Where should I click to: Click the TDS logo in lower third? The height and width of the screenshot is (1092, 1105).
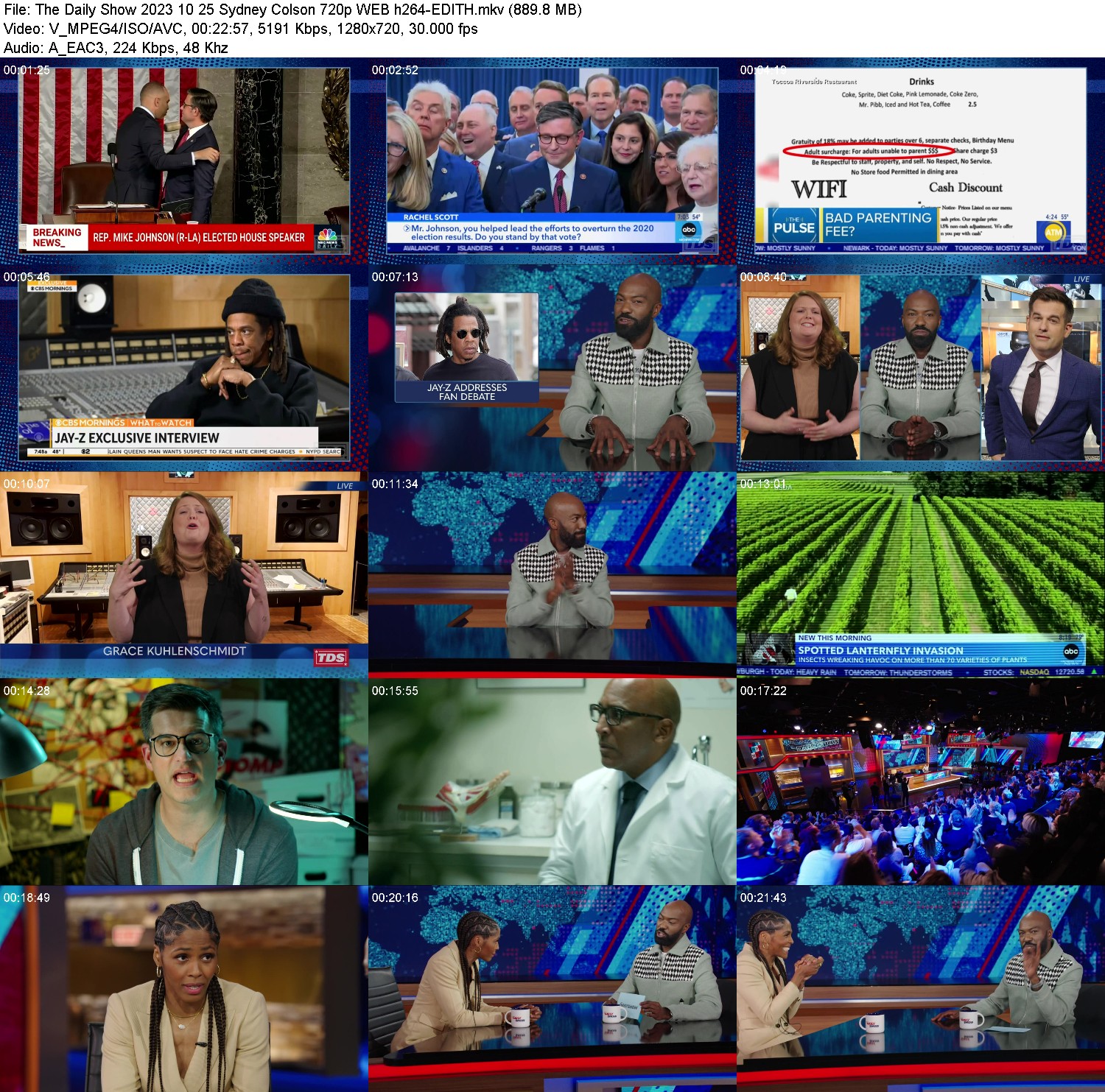click(331, 658)
